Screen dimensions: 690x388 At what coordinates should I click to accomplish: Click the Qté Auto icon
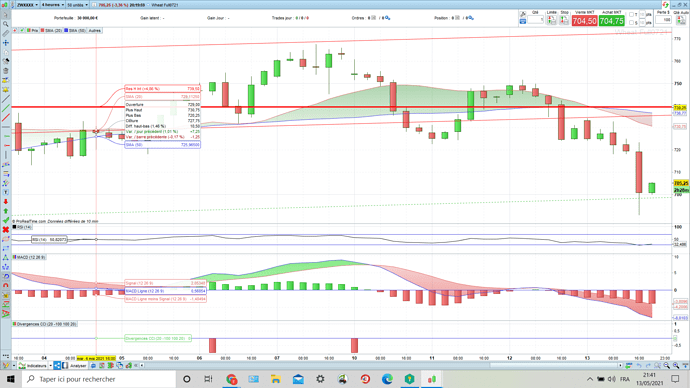[x=681, y=20]
